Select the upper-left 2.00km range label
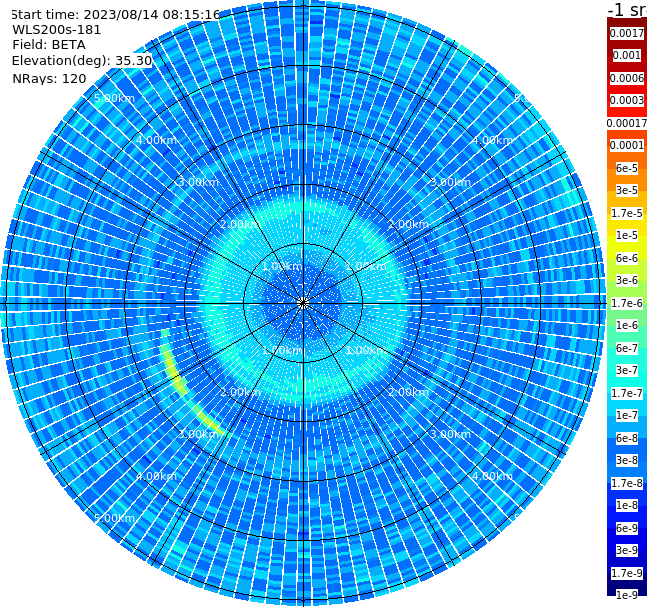The height and width of the screenshot is (607, 647). [241, 224]
